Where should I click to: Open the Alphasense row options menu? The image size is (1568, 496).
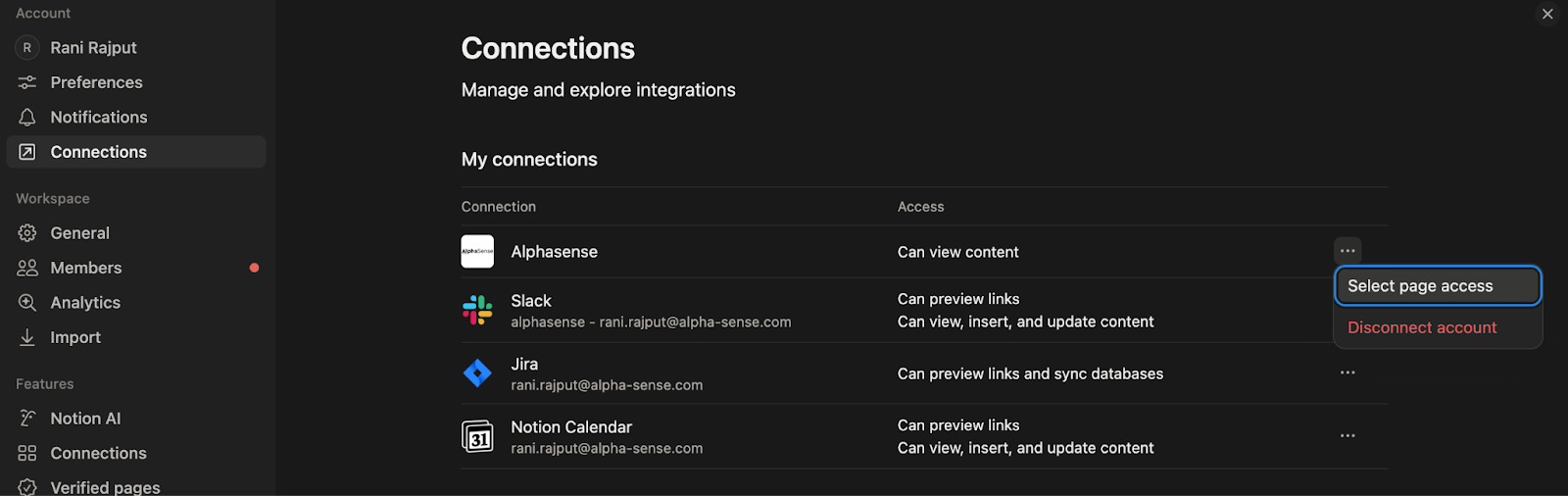(x=1347, y=251)
